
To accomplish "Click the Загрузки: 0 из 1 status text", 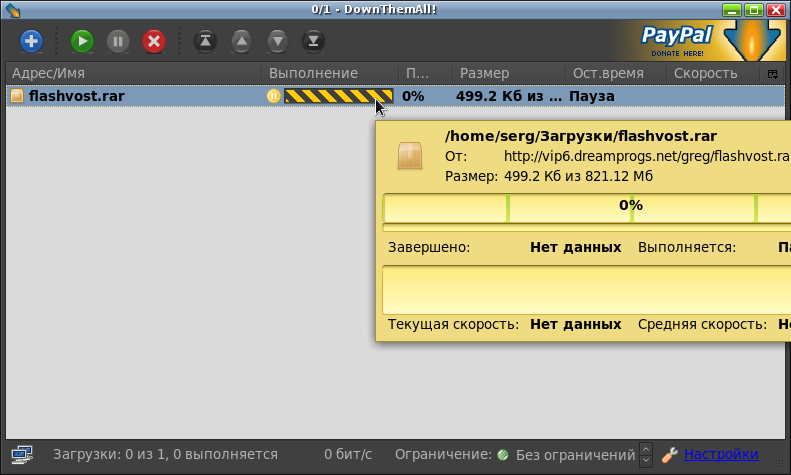I will click(165, 454).
